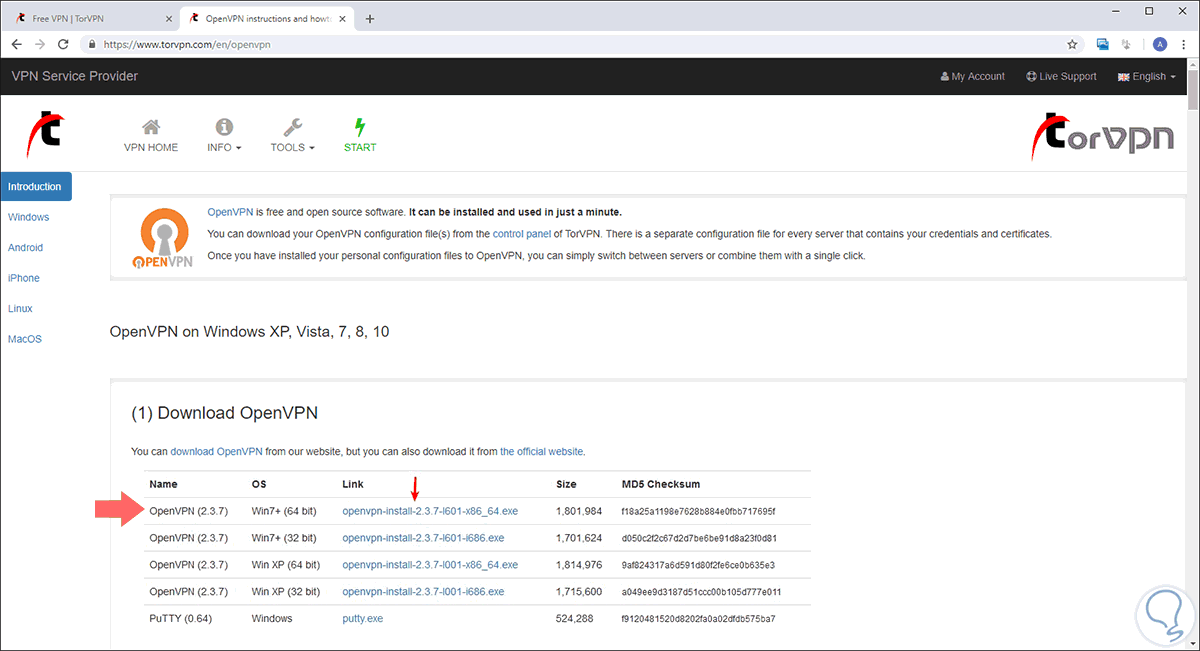Click the MD5 Checksum column header

pyautogui.click(x=661, y=484)
